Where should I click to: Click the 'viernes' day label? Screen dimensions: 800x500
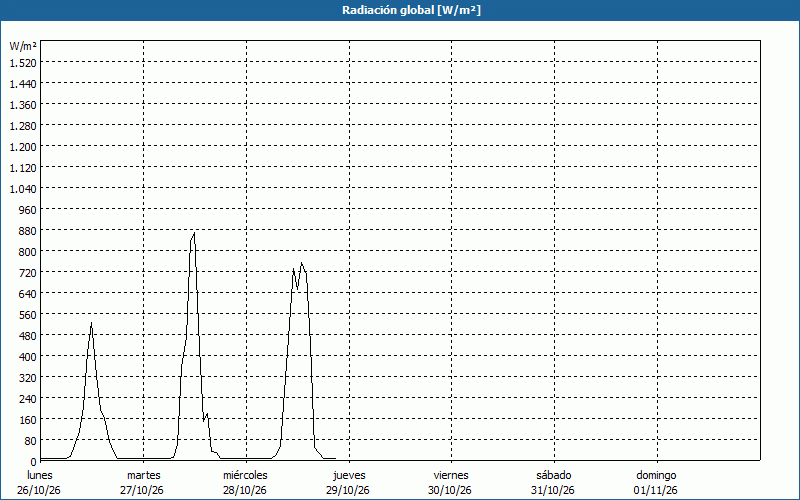click(x=451, y=475)
